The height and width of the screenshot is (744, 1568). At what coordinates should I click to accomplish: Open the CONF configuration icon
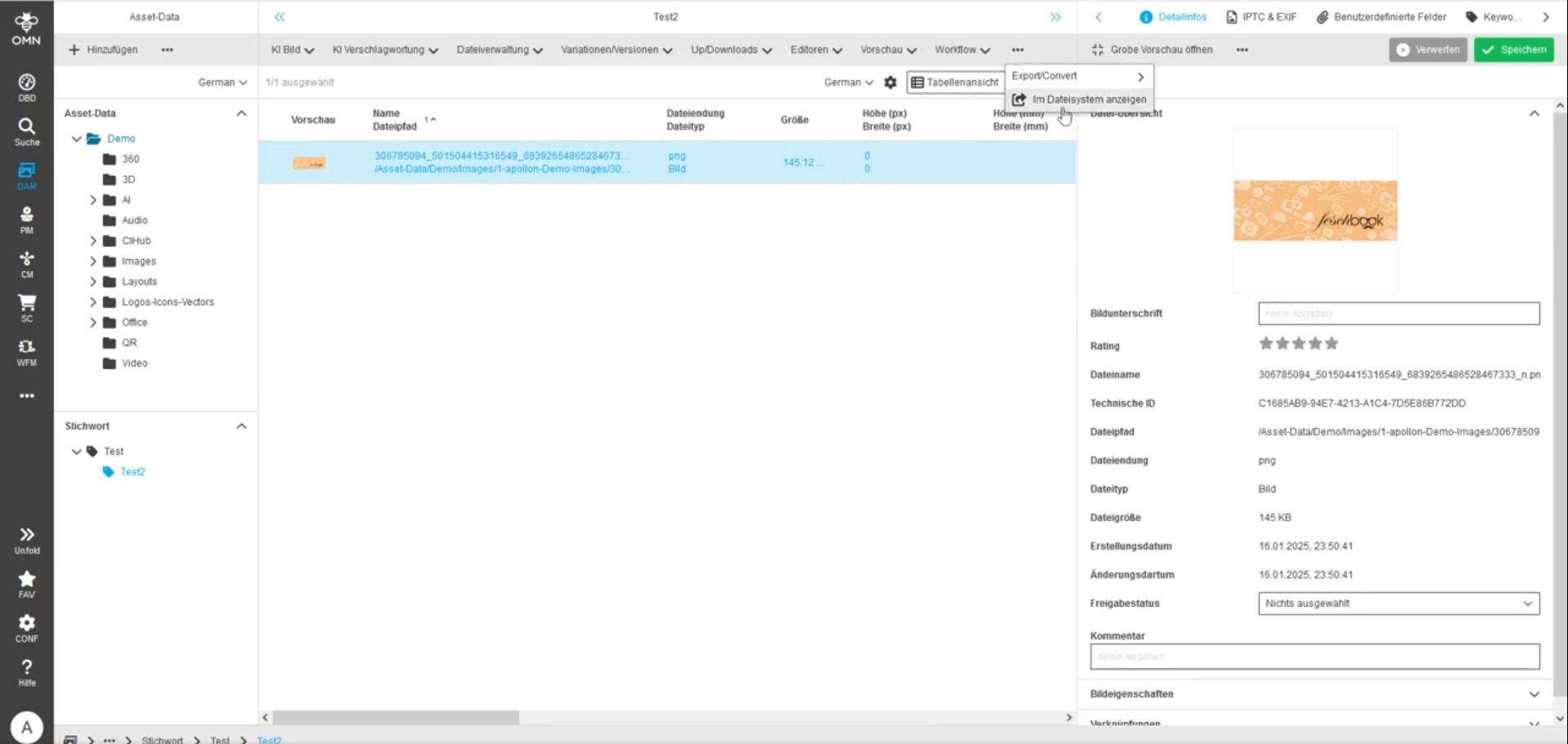[27, 628]
